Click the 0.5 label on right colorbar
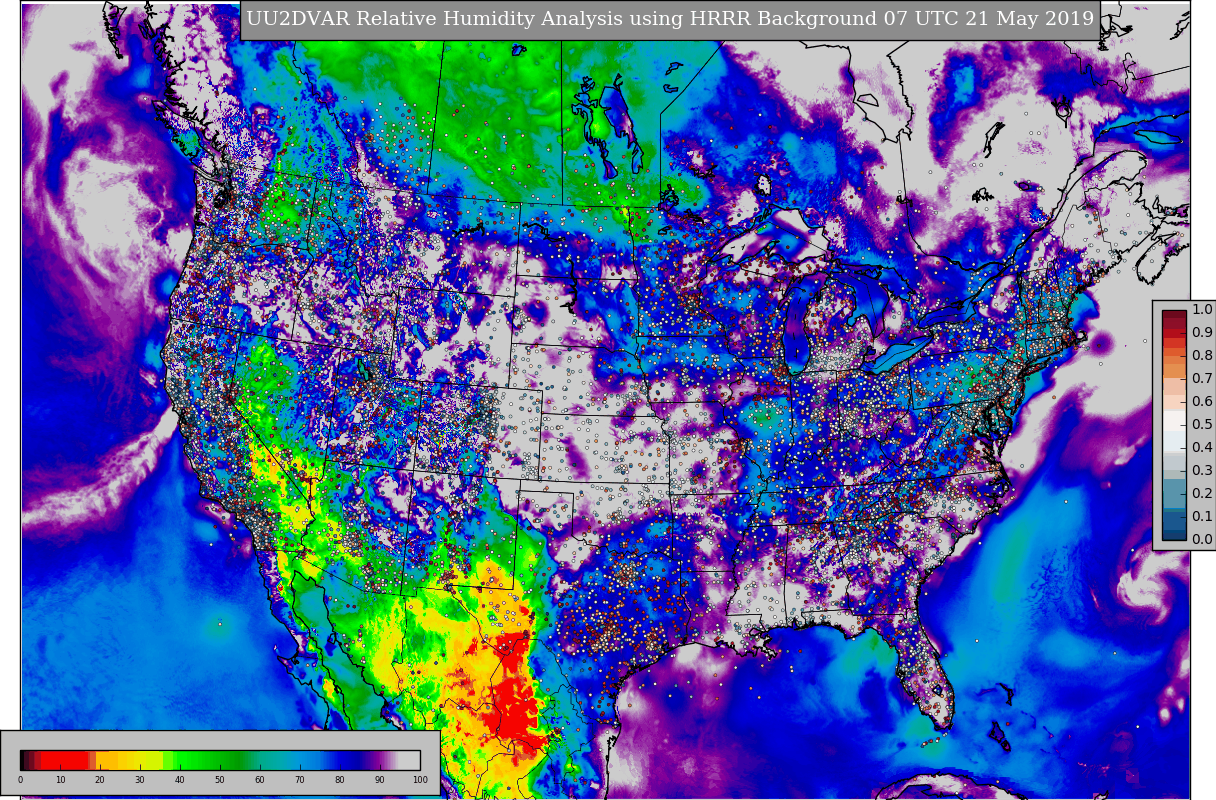 (1202, 425)
